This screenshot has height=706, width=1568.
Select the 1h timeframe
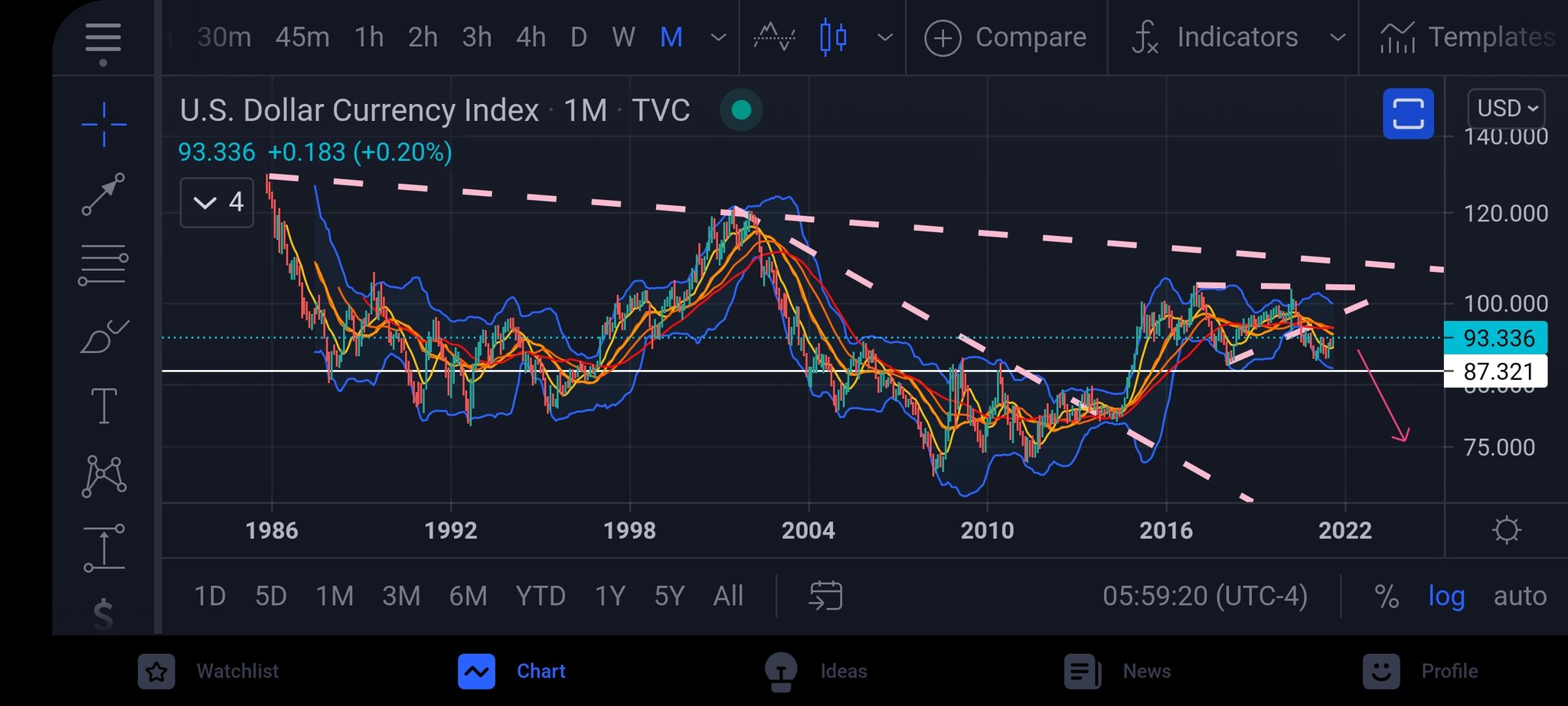click(369, 37)
